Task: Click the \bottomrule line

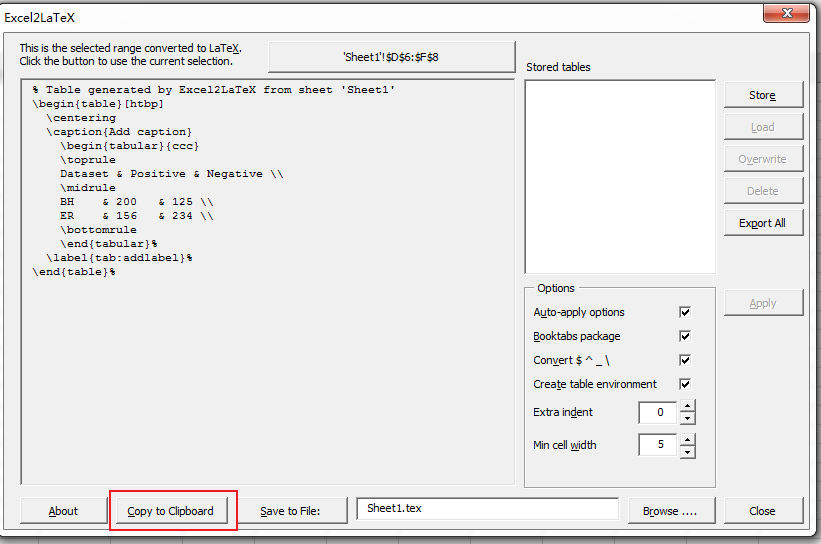Action: coord(98,230)
